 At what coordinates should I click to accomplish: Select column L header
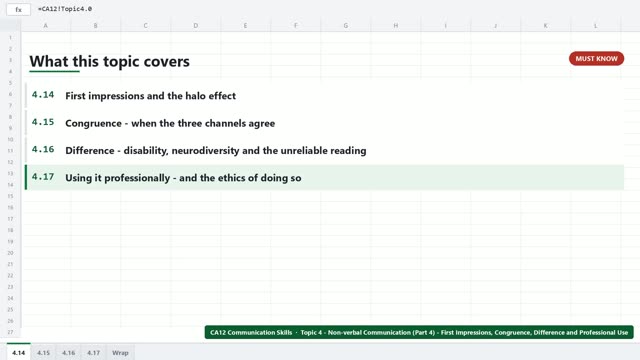click(596, 25)
